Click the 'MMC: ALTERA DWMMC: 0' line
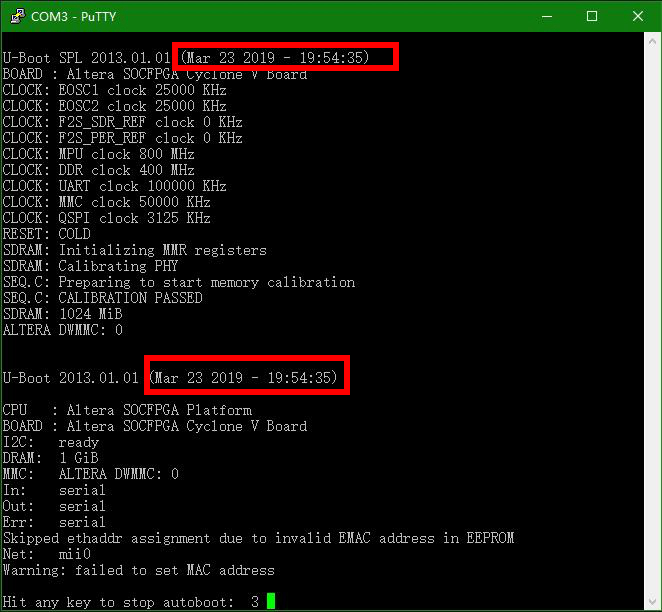The image size is (662, 612). [91, 474]
